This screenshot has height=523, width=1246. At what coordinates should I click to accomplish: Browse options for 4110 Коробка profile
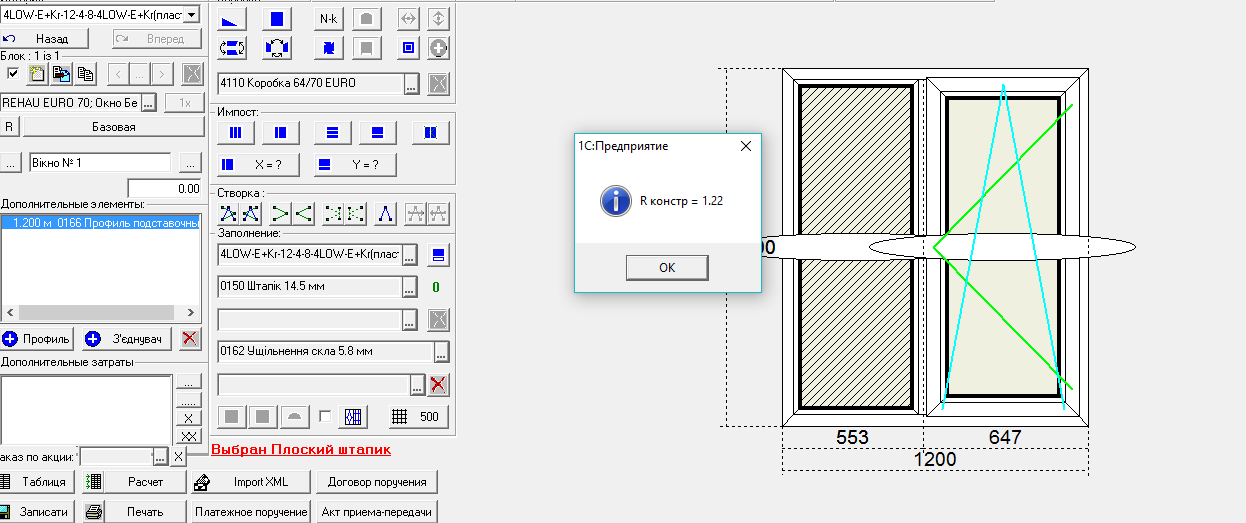pyautogui.click(x=411, y=84)
